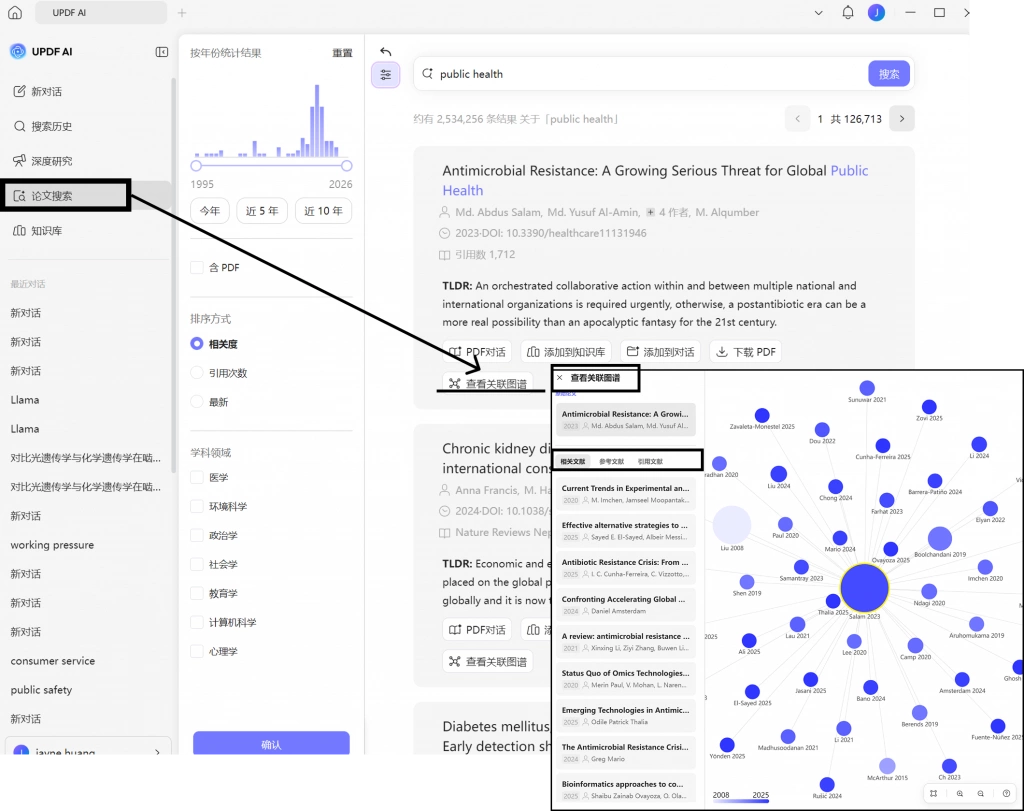Click the right year range slider handle
Viewport: 1024px width, 811px height.
pyautogui.click(x=347, y=165)
